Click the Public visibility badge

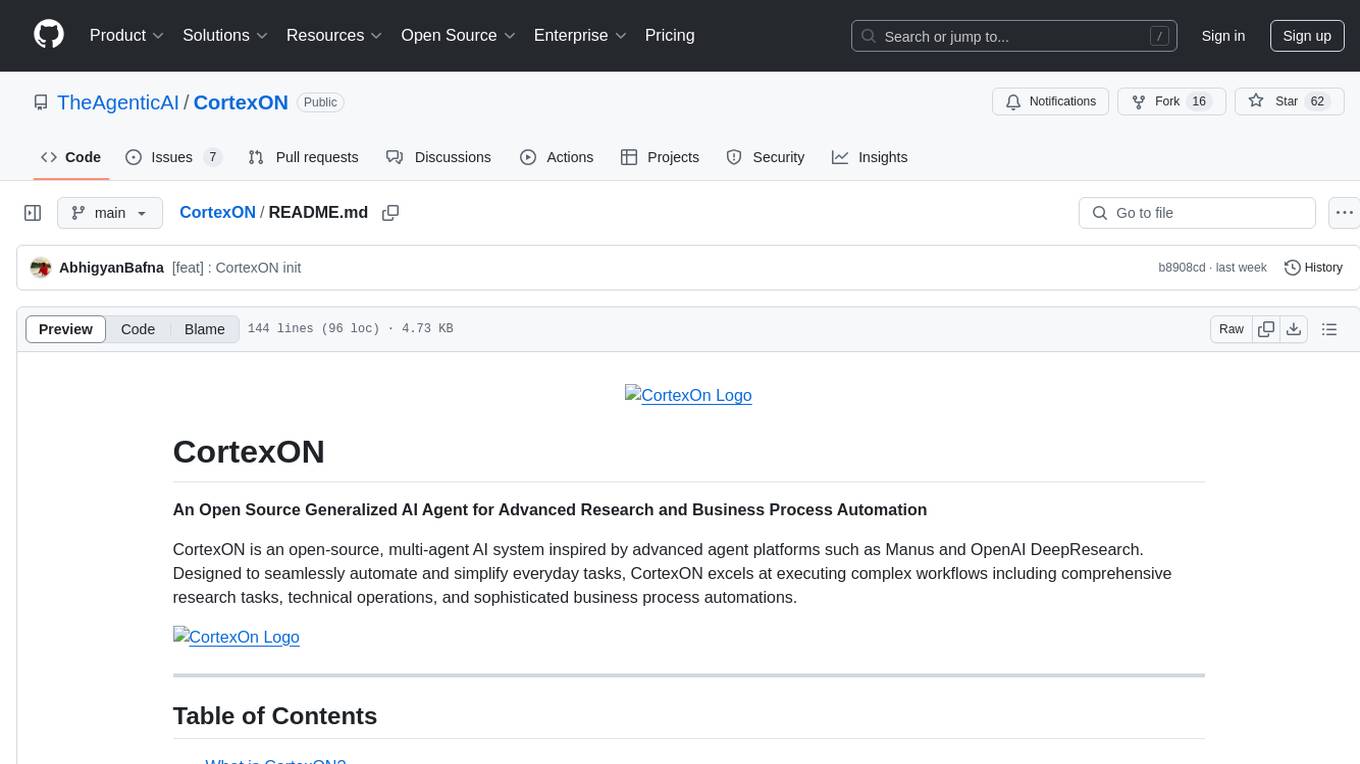coord(320,102)
